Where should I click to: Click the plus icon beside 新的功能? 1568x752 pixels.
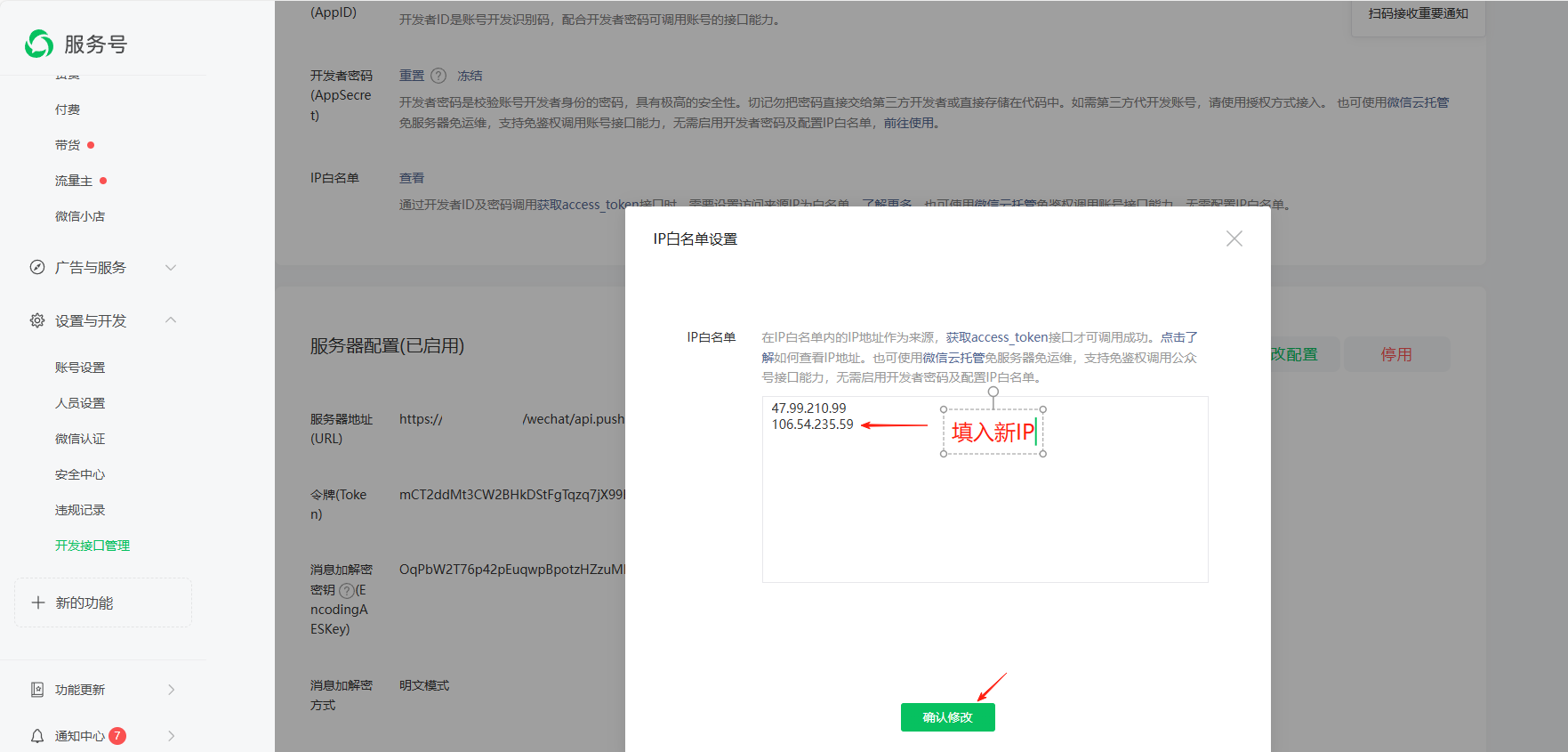(38, 602)
